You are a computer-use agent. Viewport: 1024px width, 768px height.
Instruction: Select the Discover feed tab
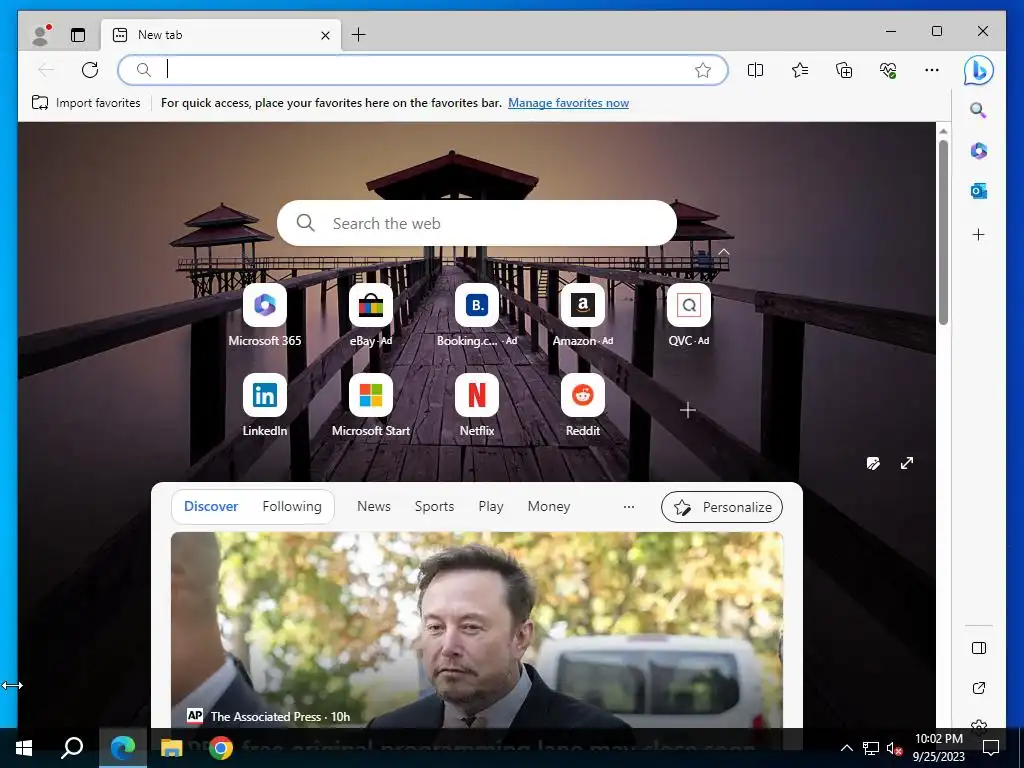tap(211, 506)
